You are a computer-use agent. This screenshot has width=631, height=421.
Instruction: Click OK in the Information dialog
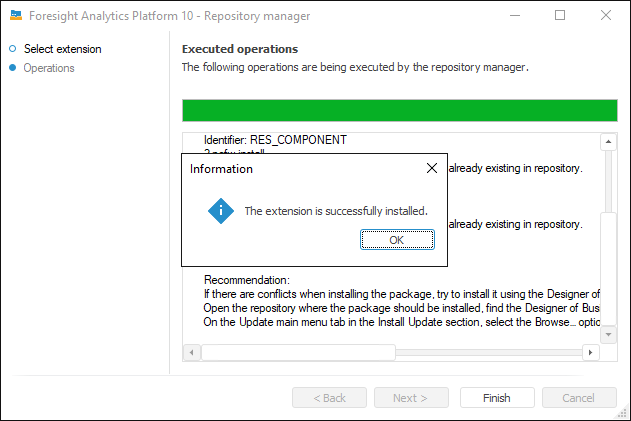click(397, 240)
